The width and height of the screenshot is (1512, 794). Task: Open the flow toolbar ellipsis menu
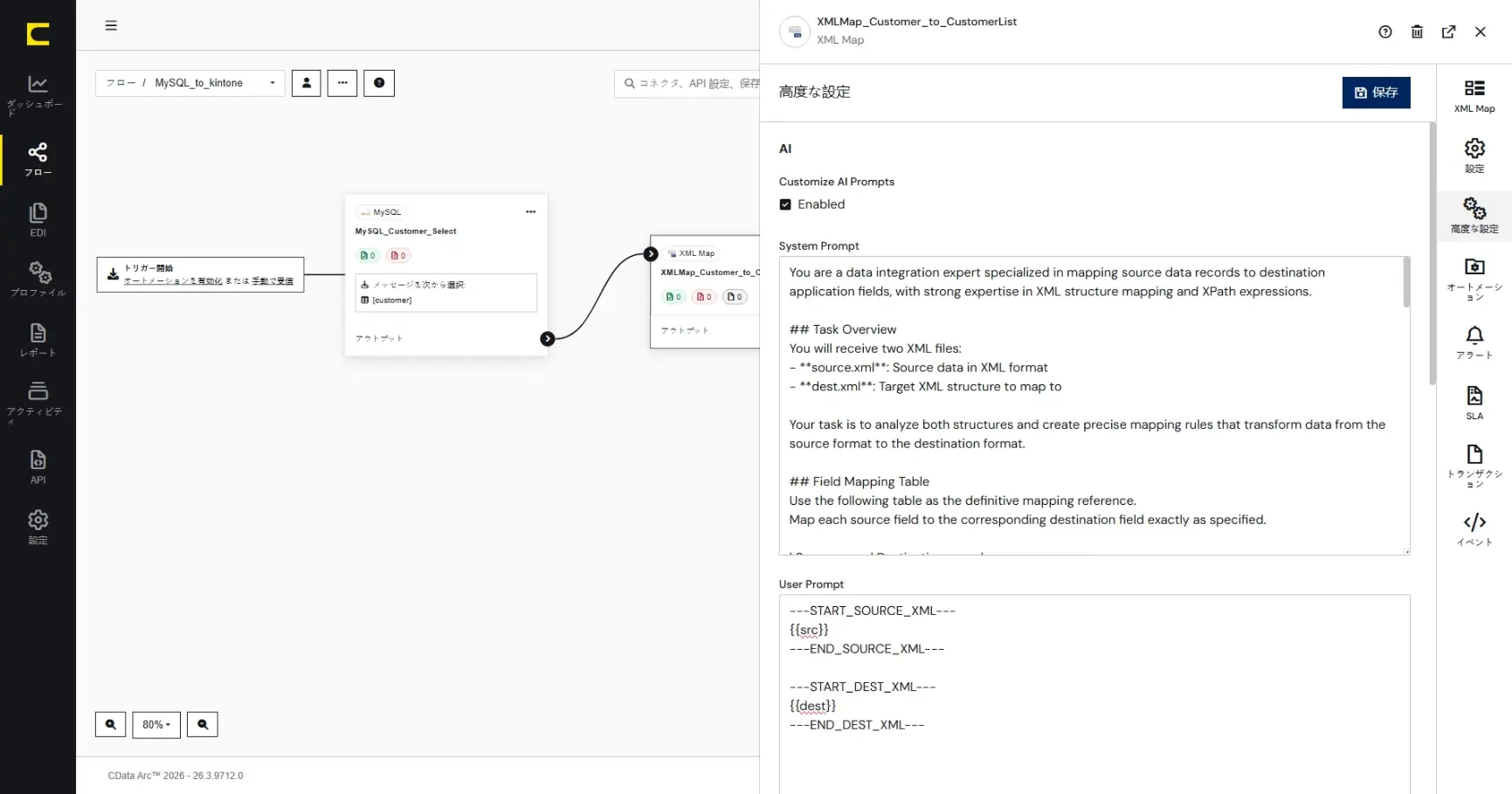pos(342,83)
